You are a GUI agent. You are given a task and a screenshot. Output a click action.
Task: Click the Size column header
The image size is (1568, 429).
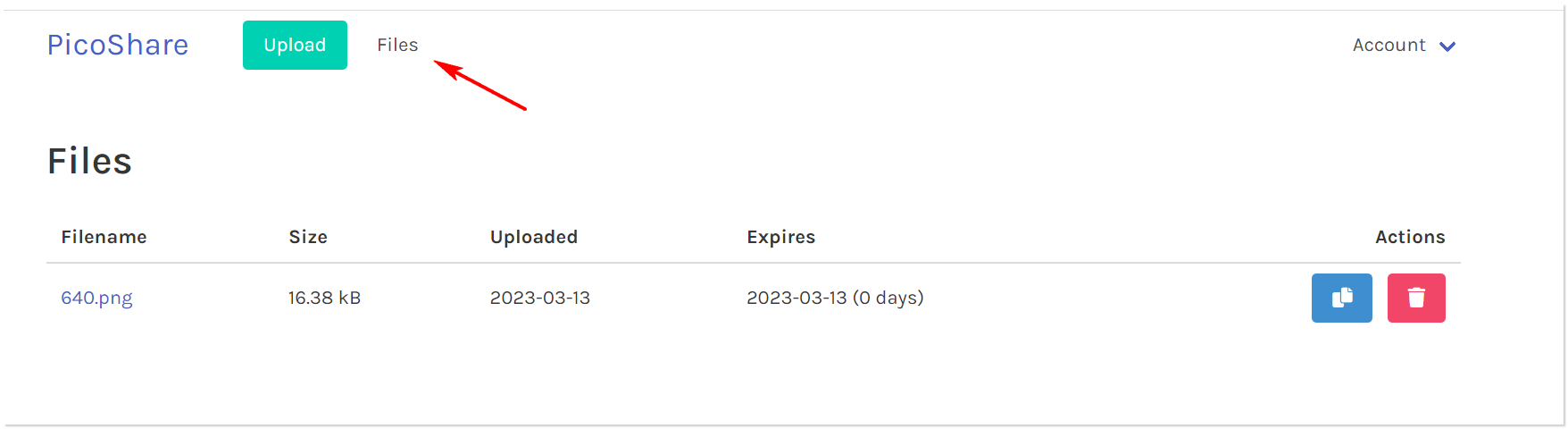click(308, 237)
